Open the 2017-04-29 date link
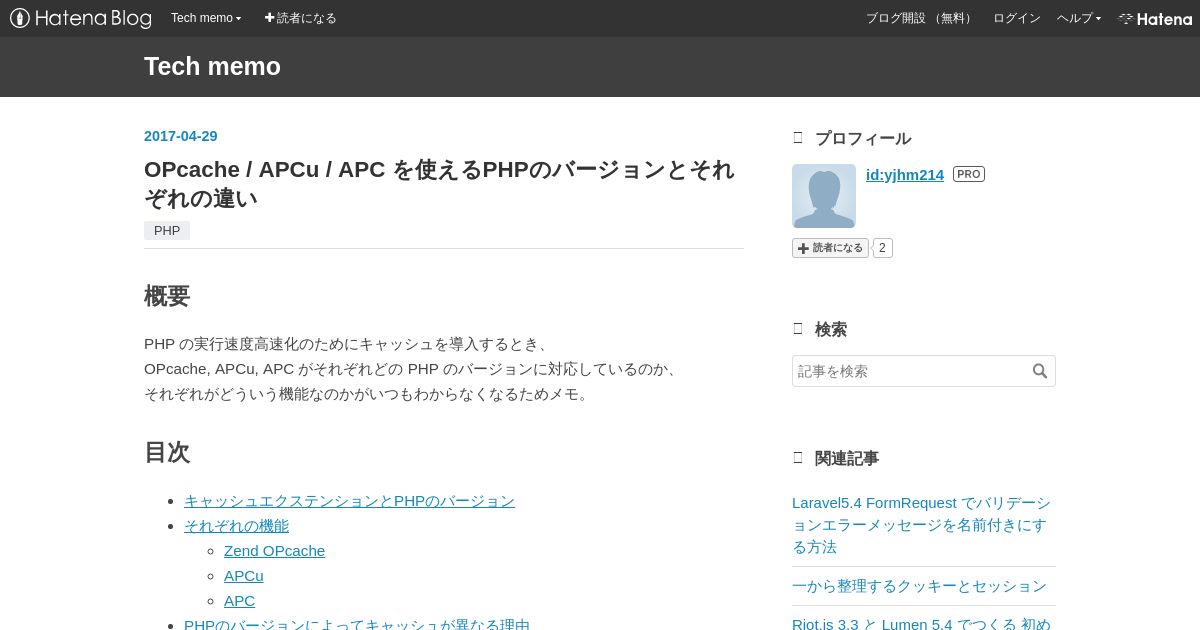 pyautogui.click(x=181, y=136)
